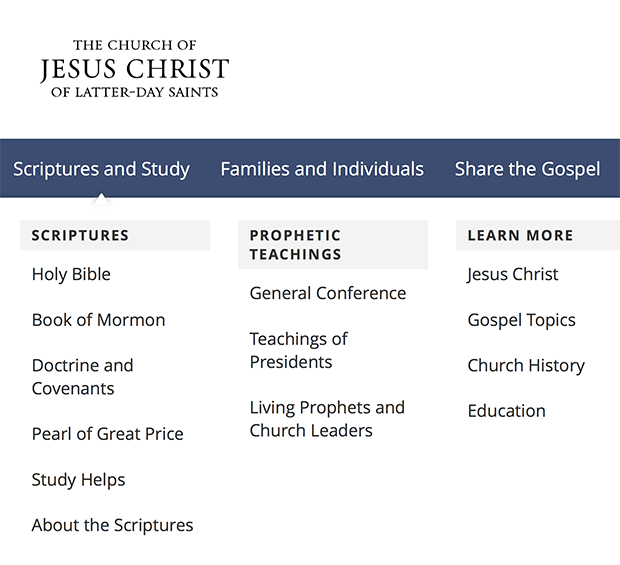This screenshot has width=620, height=565.
Task: Go to Book of Mormon
Action: (x=98, y=320)
